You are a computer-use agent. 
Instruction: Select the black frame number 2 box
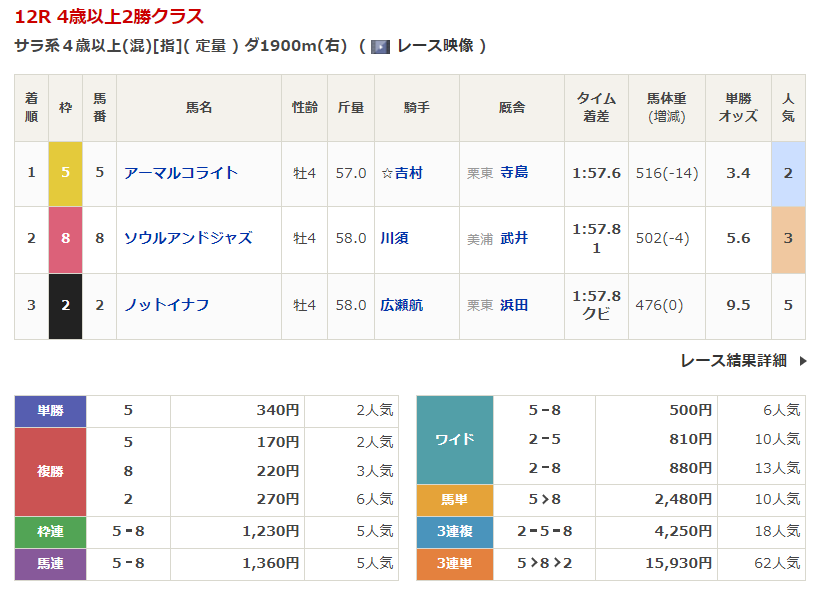click(66, 305)
